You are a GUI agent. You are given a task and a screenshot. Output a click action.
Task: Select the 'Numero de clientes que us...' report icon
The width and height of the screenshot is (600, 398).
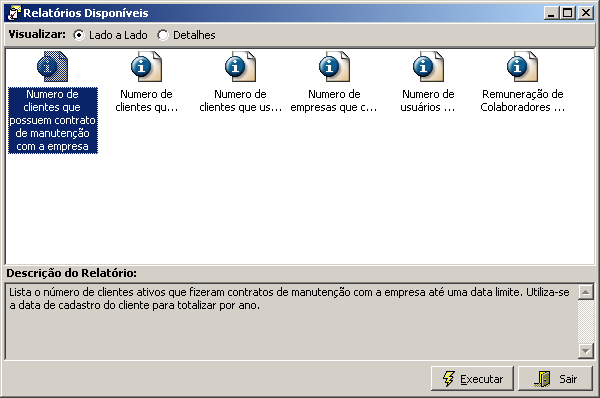240,66
